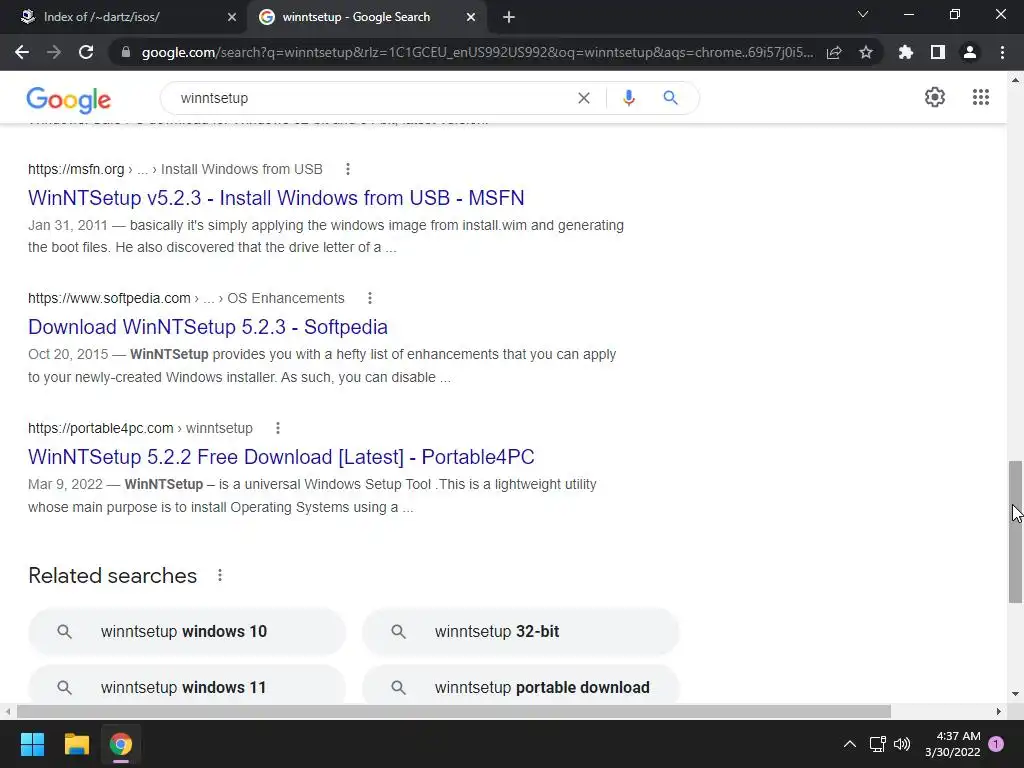1024x768 pixels.
Task: Open the Chrome profile icon
Action: [x=970, y=52]
